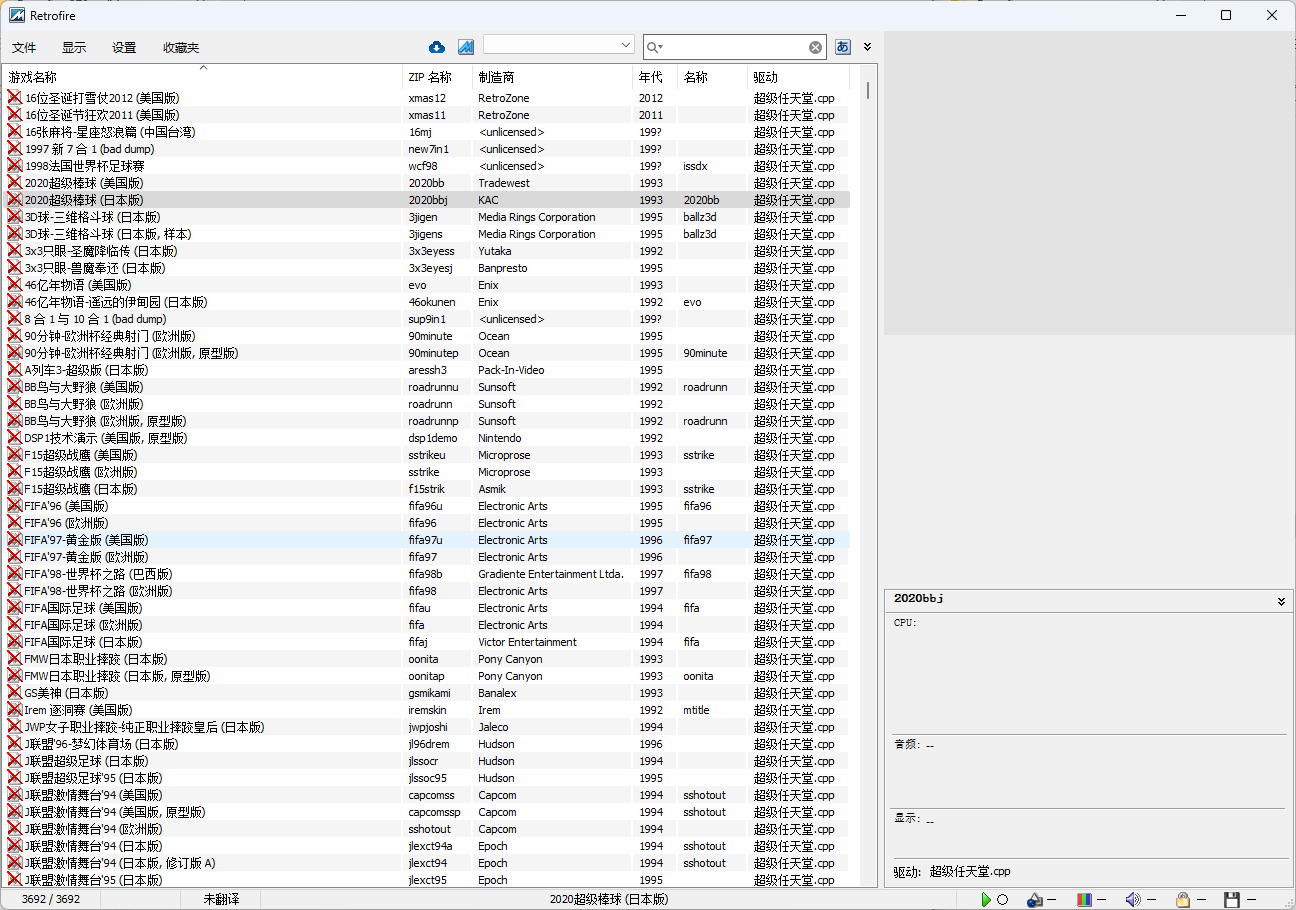1296x910 pixels.
Task: Click status icon of DSP1技术演示 row
Action: click(15, 438)
